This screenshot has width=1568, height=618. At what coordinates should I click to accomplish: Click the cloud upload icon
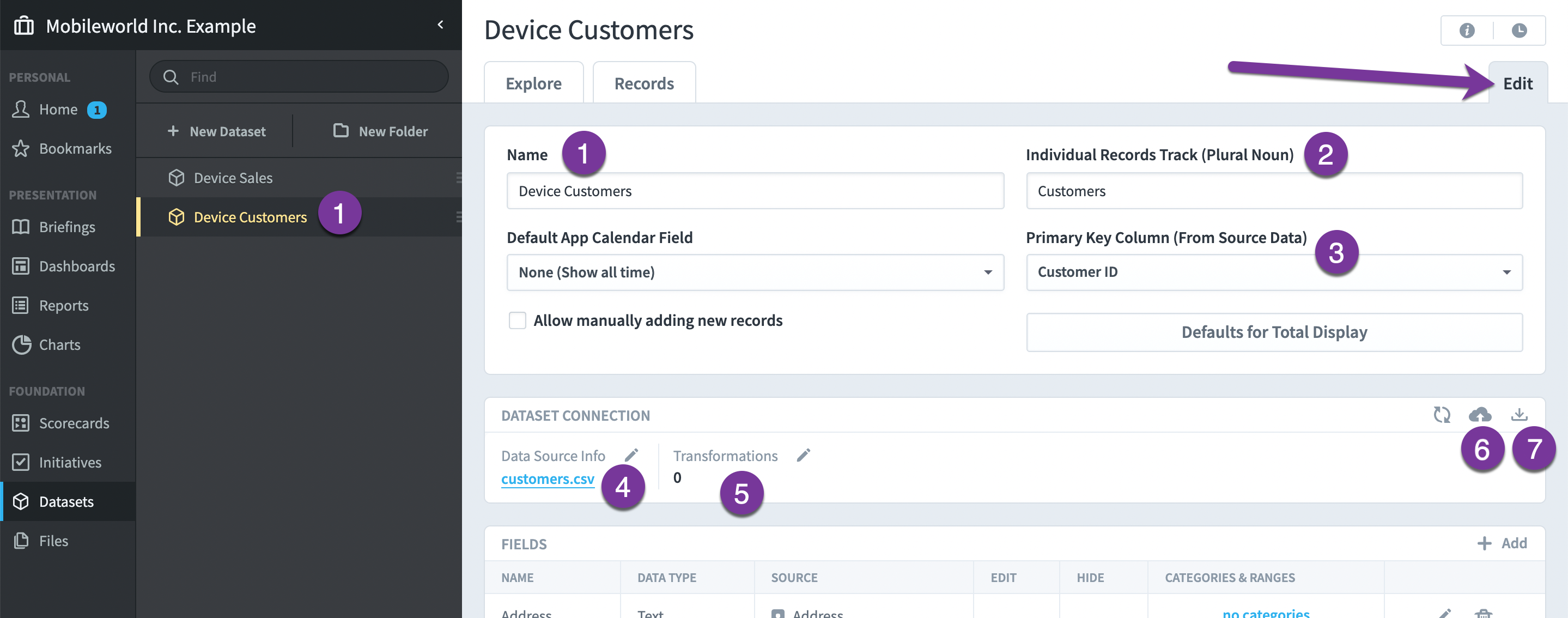tap(1480, 415)
